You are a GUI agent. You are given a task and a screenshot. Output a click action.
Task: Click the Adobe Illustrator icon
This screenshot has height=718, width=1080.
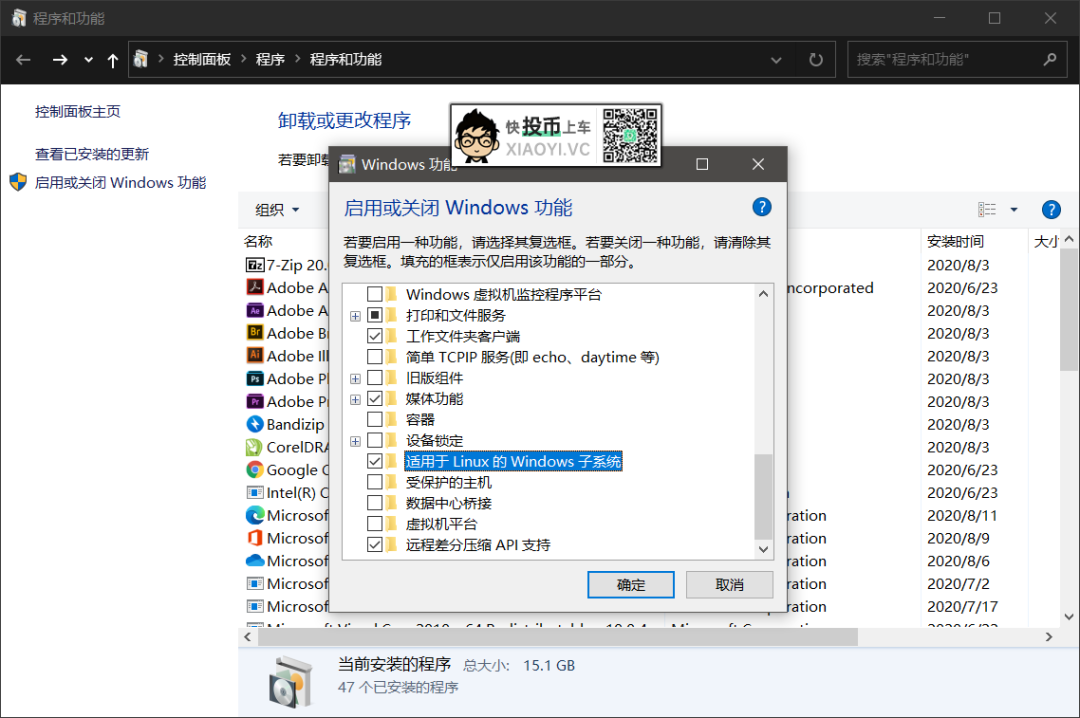click(255, 356)
